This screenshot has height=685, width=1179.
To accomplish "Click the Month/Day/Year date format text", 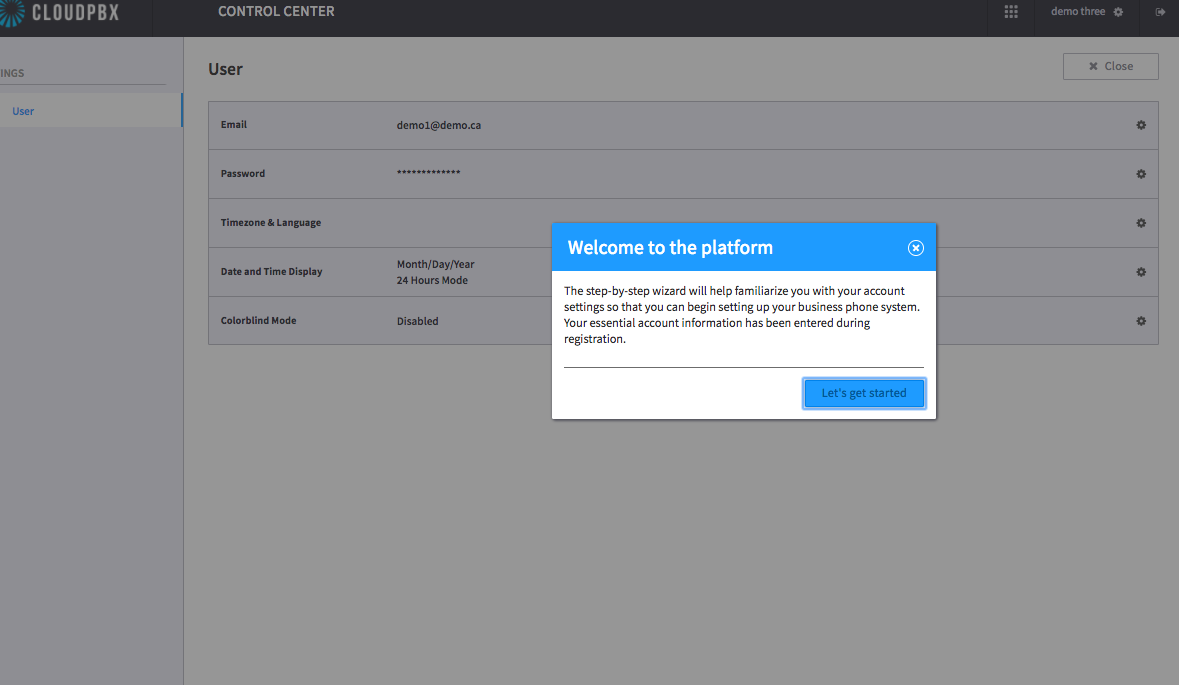I will (435, 264).
